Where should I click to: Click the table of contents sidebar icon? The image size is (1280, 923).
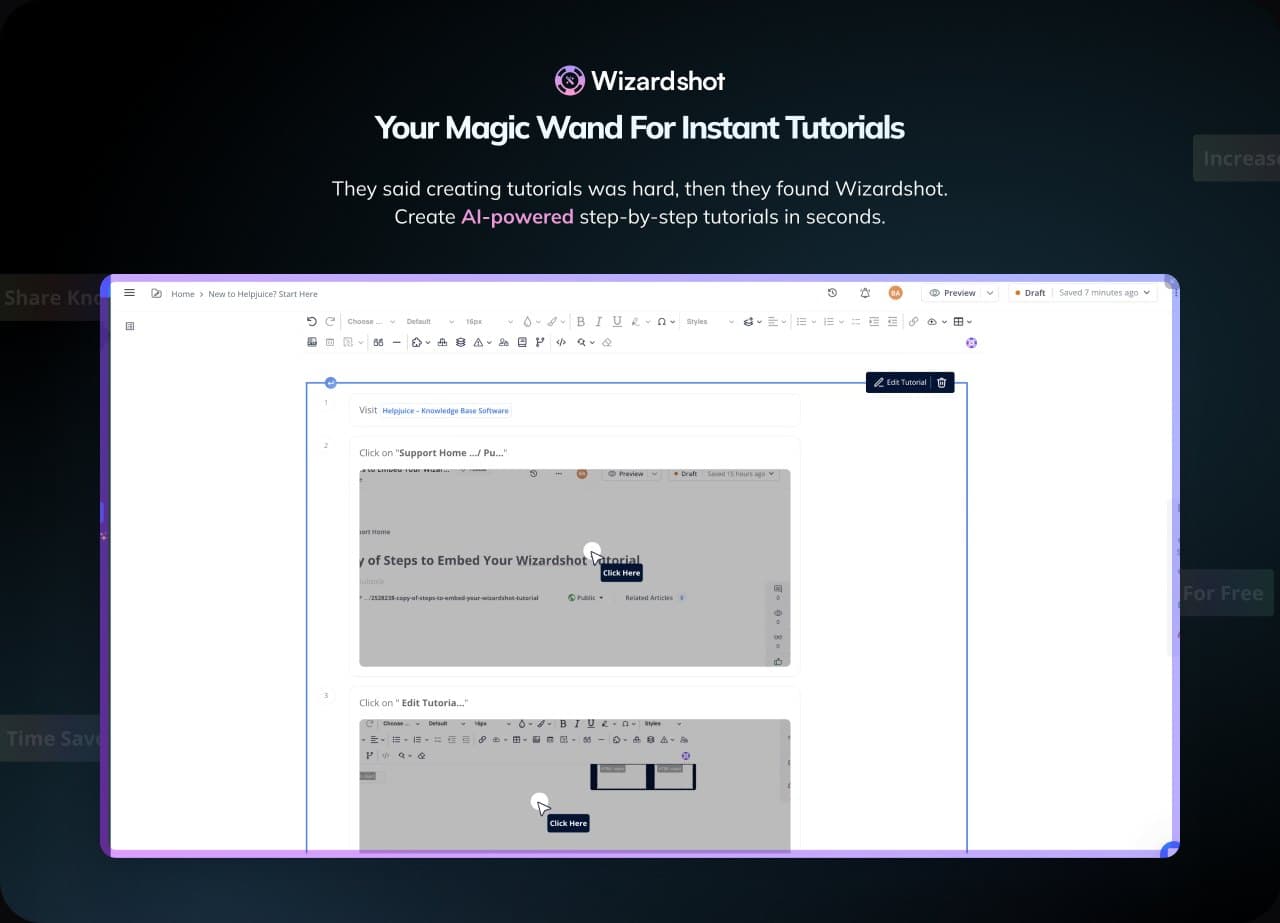(x=129, y=326)
